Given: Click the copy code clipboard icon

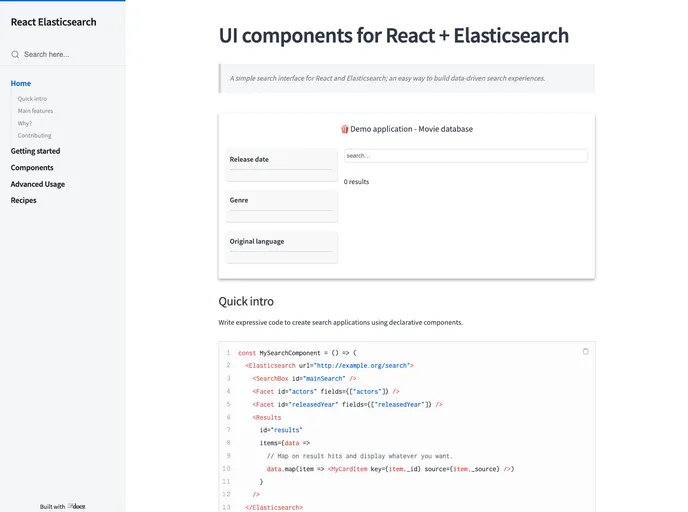Looking at the screenshot, I should click(585, 351).
